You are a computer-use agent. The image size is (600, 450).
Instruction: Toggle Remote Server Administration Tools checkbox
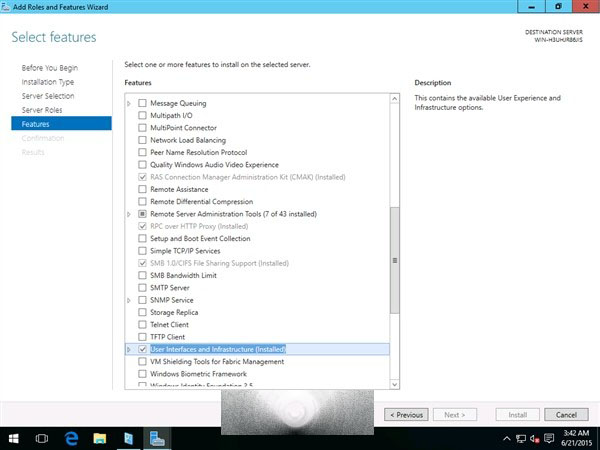pos(142,214)
